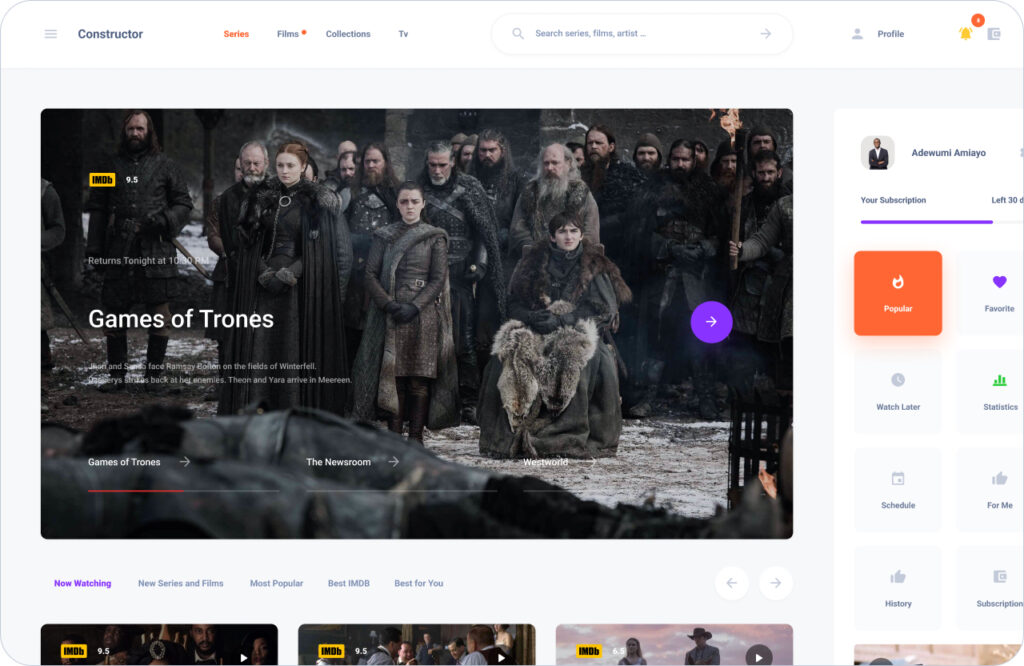
Task: Click the purple arrow button on banner
Action: 711,322
